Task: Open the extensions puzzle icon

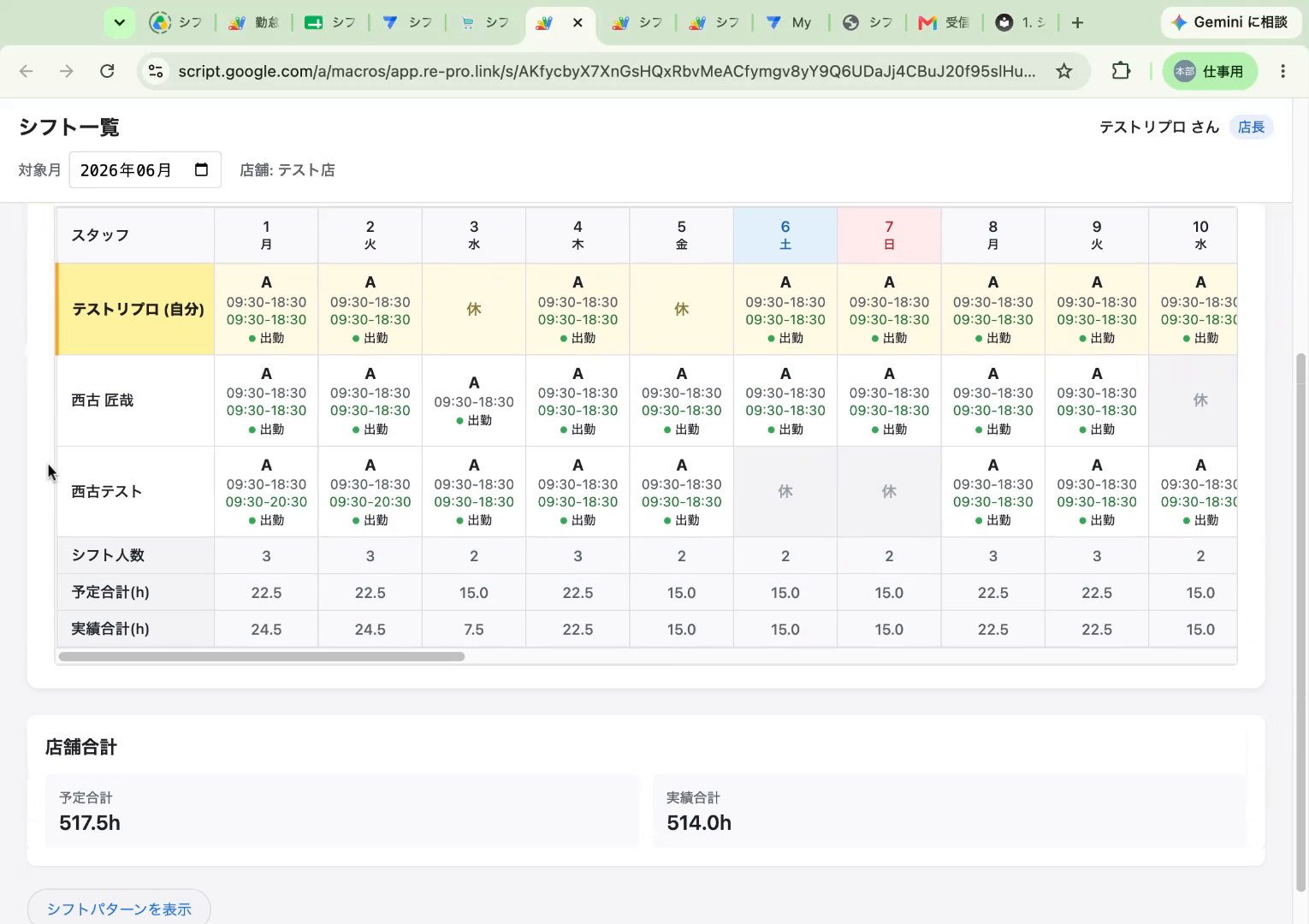Action: [1121, 71]
